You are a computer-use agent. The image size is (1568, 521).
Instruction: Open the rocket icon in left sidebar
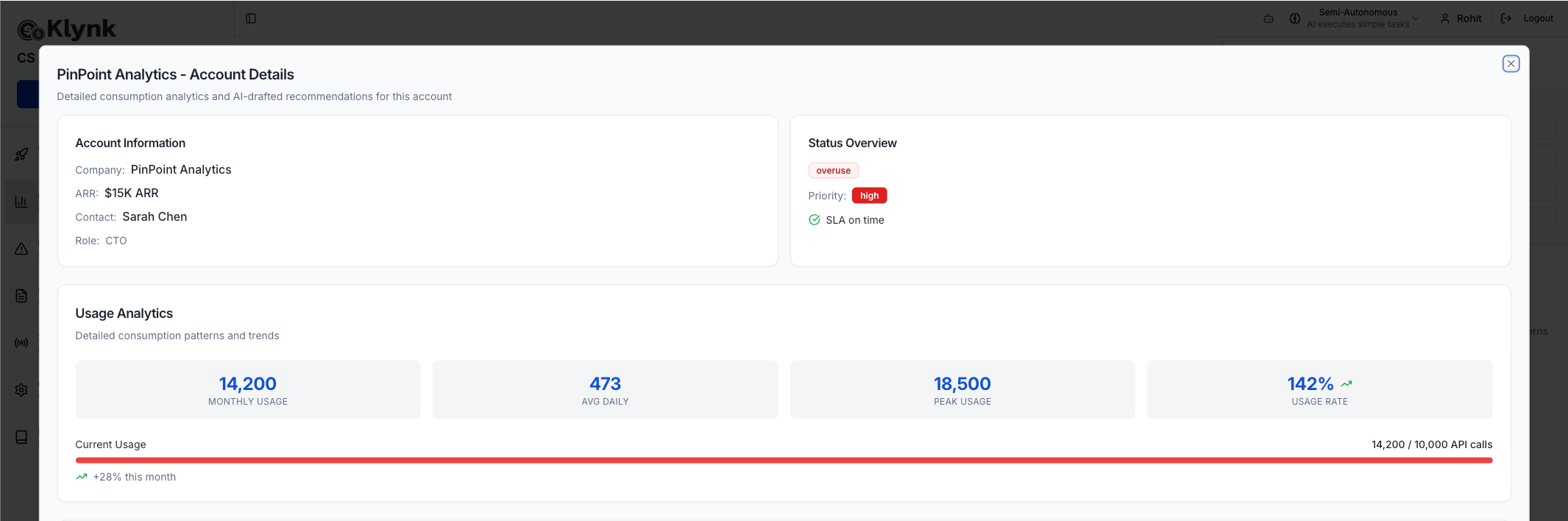point(21,155)
